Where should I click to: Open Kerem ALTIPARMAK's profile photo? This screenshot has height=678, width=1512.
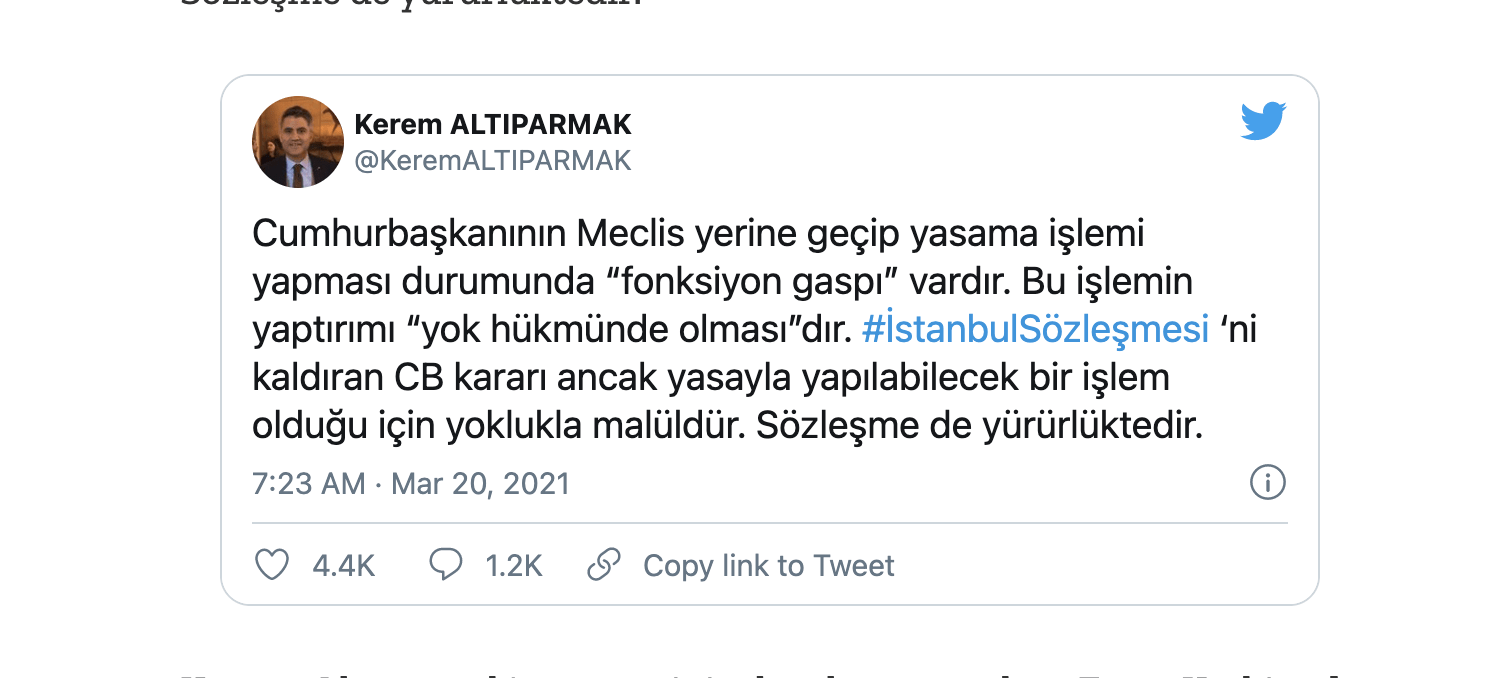coord(298,142)
